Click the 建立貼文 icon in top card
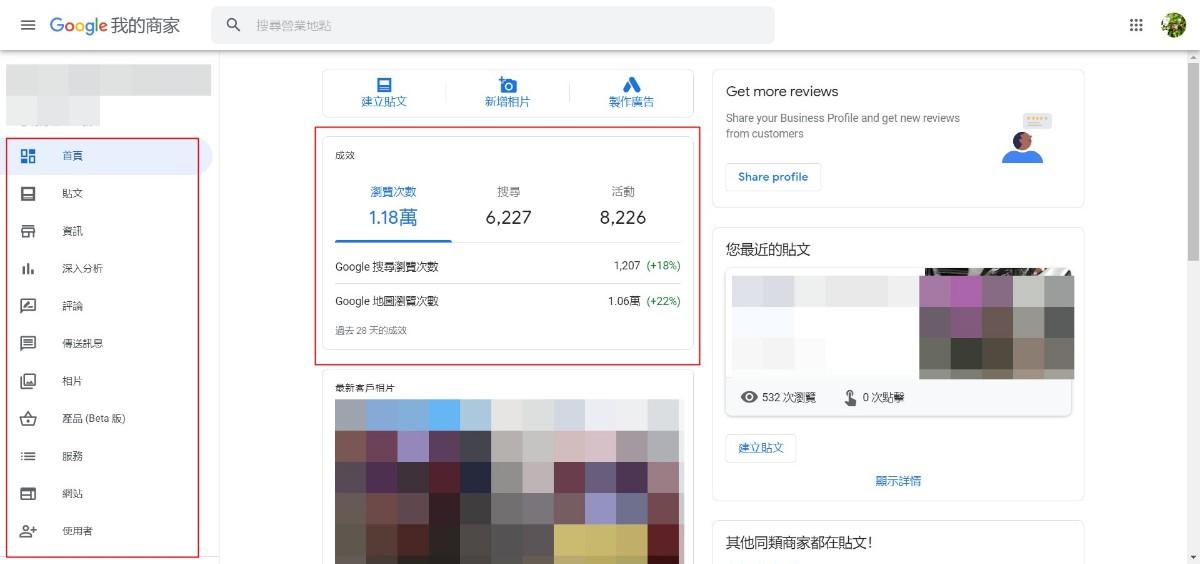 pyautogui.click(x=384, y=85)
